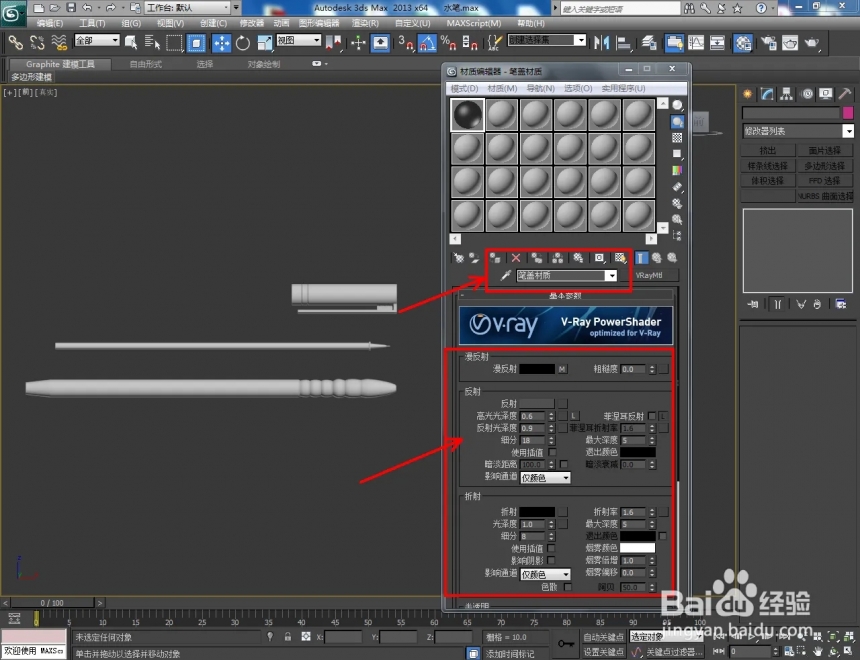Open workspace 工作台: 默认 dropdown

click(x=188, y=8)
